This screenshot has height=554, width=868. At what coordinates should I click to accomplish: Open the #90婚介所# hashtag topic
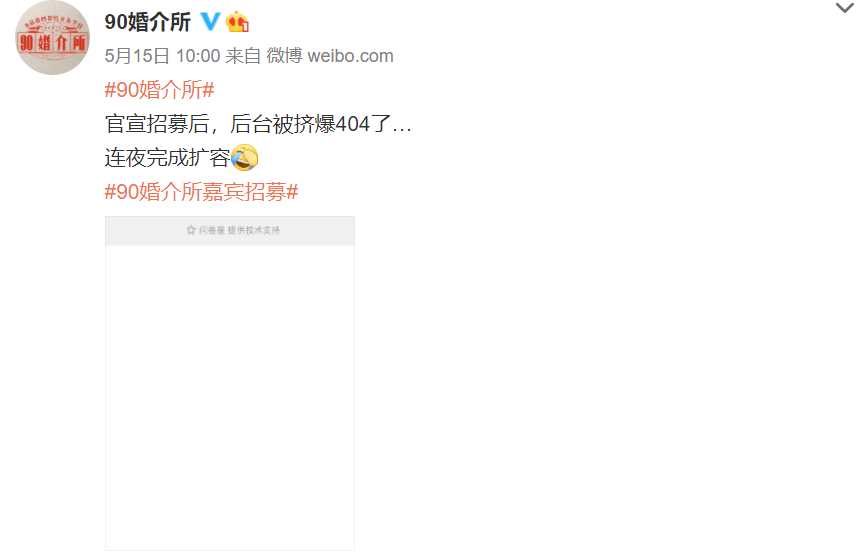(x=159, y=90)
